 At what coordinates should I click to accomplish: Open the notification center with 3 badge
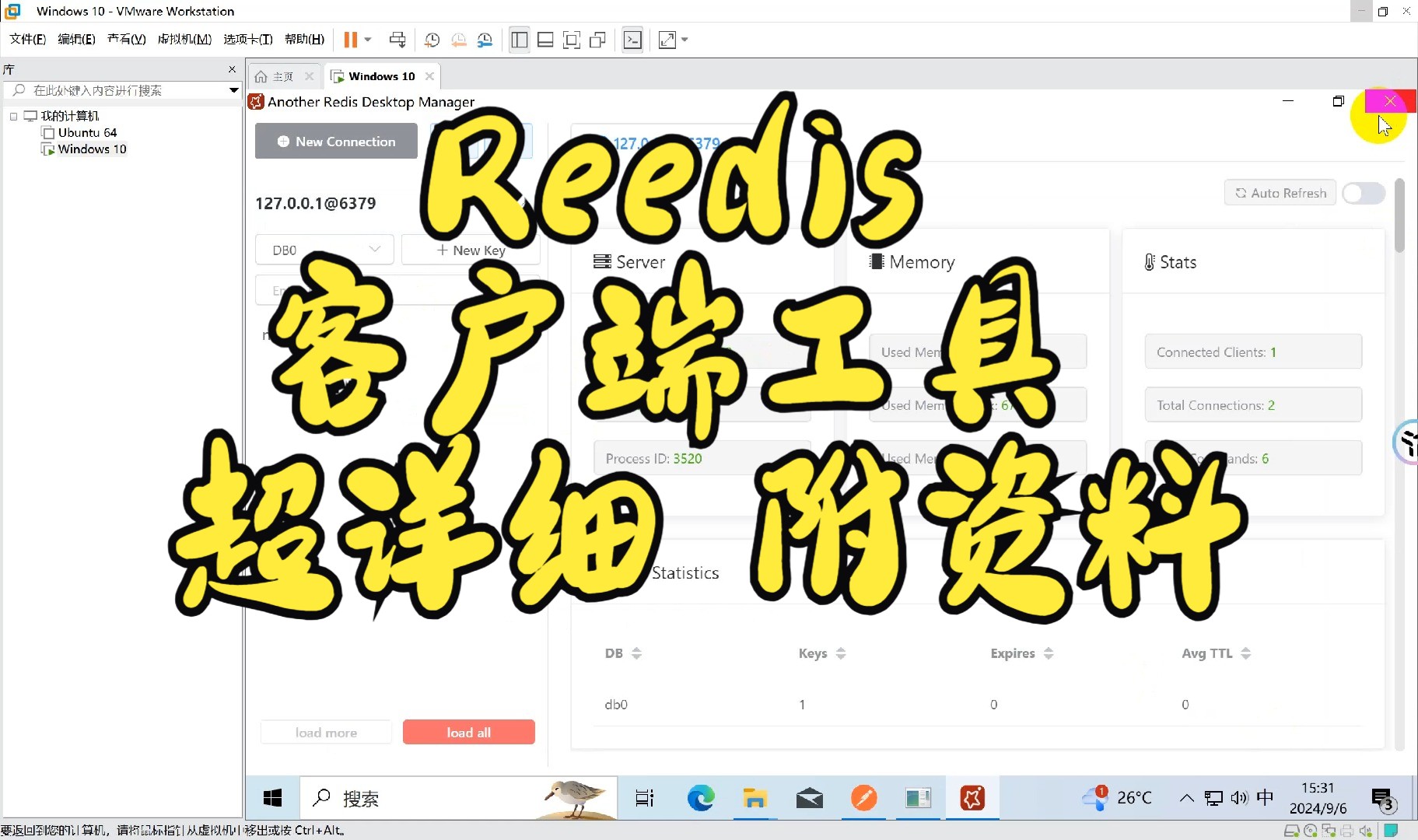[1384, 799]
